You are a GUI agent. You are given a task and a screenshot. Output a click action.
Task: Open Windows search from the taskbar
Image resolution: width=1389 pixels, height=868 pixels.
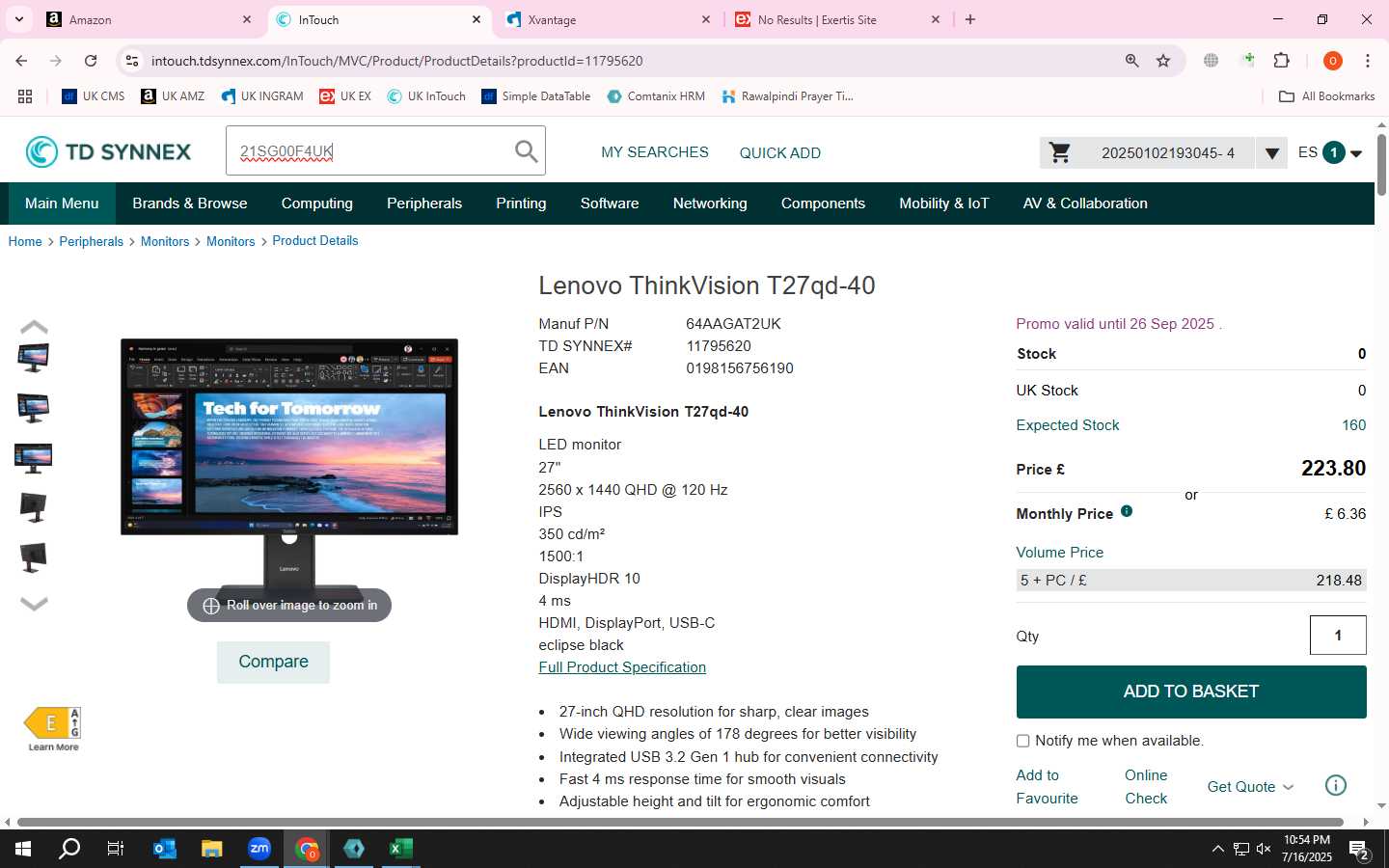[x=69, y=849]
